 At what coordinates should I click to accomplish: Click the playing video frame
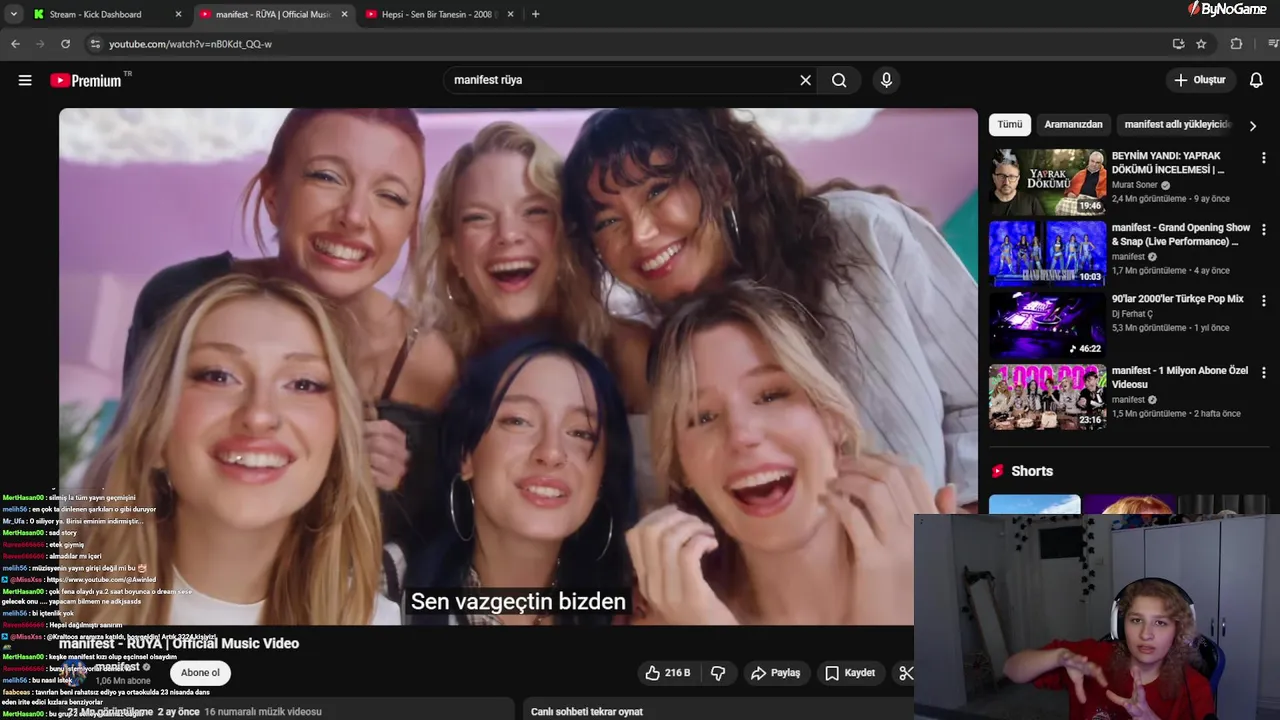tap(518, 366)
